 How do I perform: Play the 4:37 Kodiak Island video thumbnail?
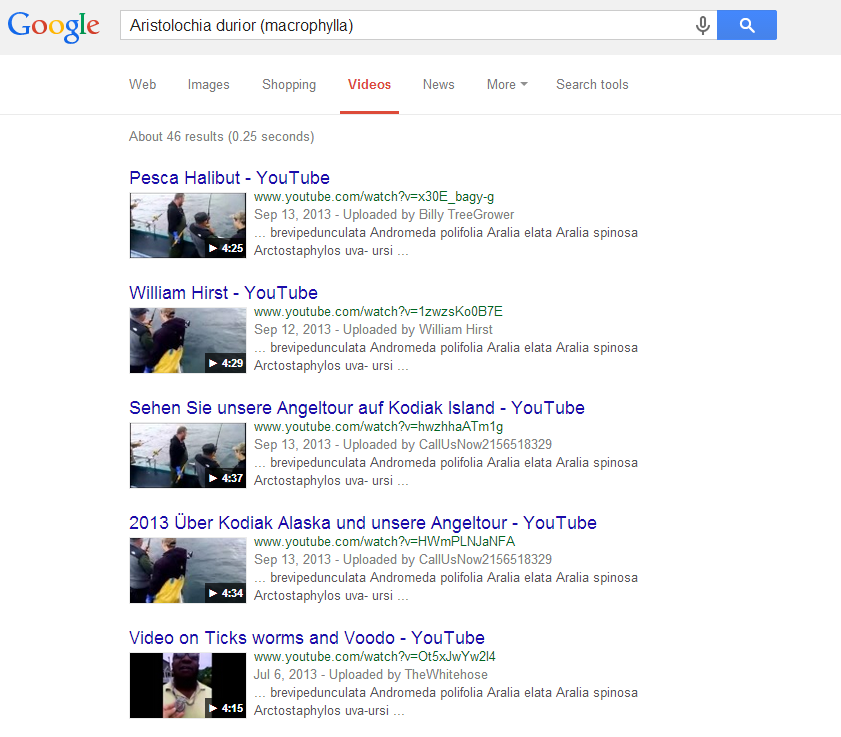[187, 455]
